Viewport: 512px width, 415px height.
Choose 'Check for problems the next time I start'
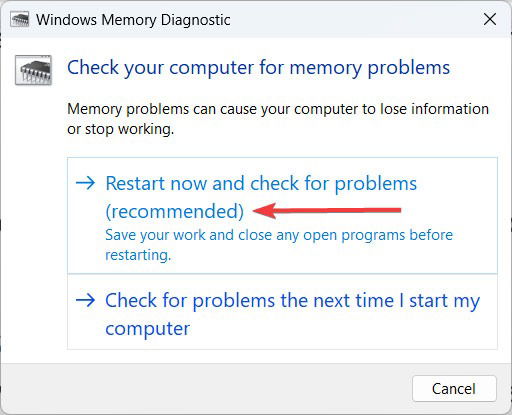pyautogui.click(x=282, y=312)
